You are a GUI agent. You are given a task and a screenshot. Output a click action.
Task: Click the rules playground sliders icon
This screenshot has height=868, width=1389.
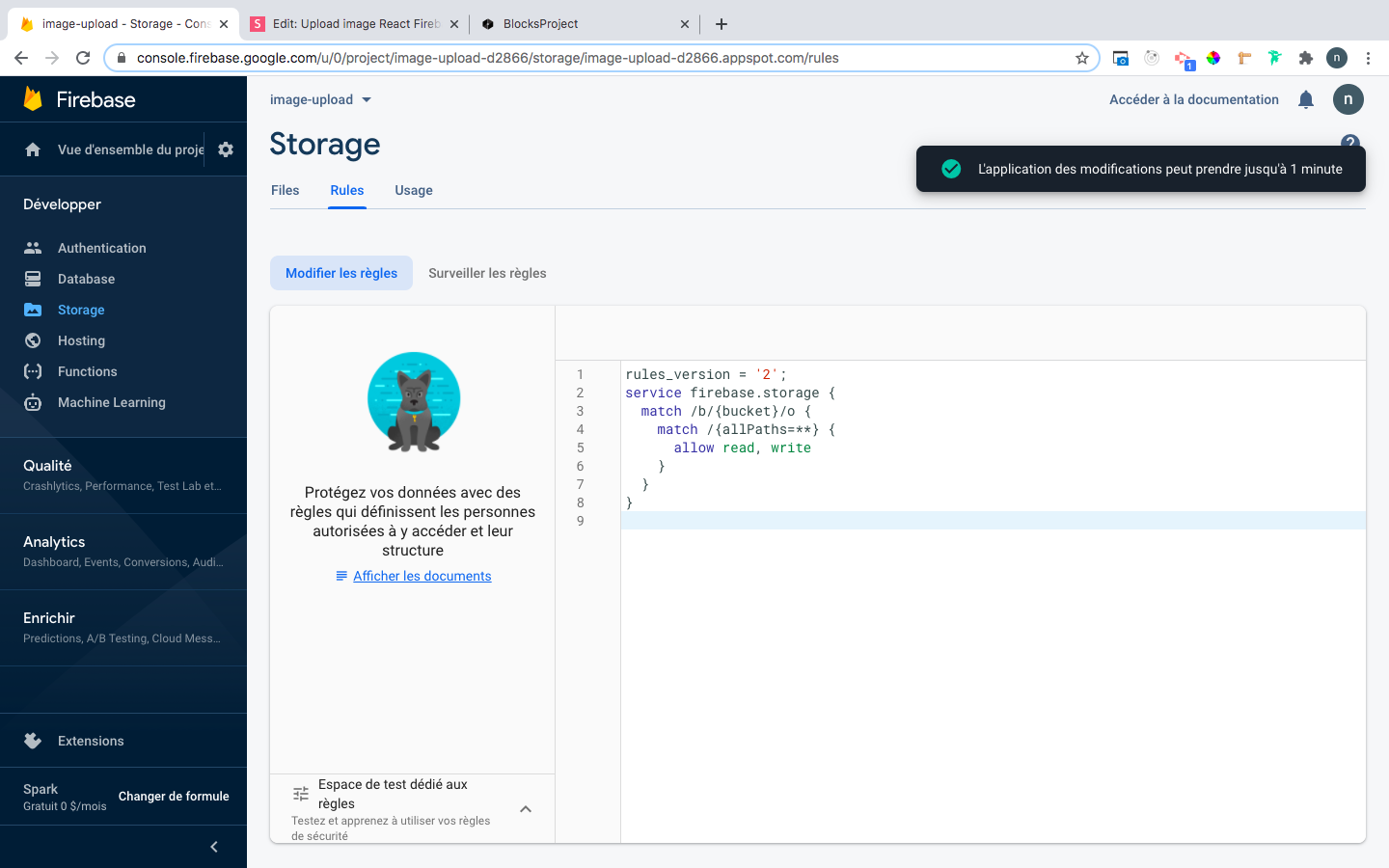point(301,794)
